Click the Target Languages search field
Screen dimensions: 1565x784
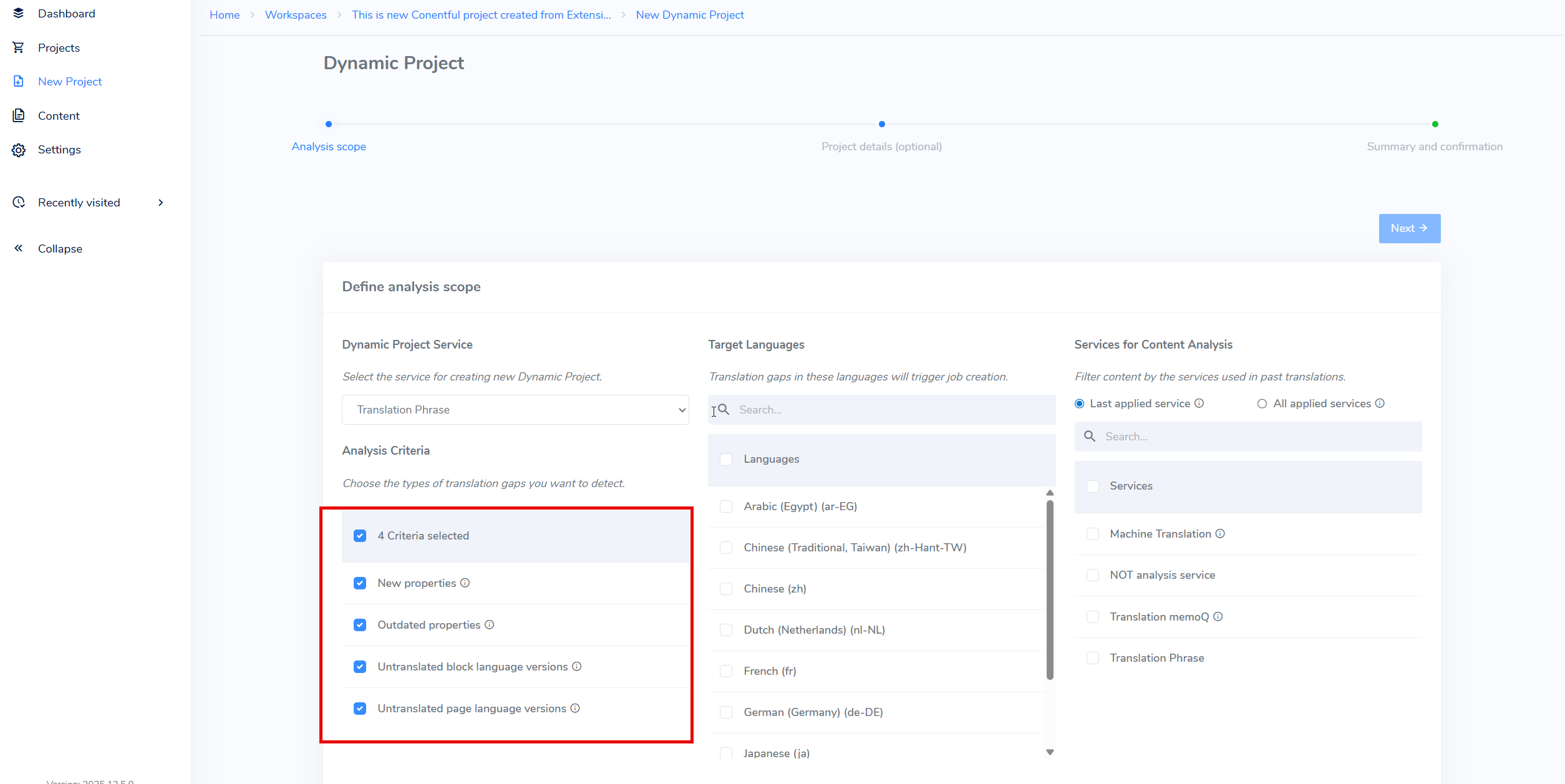[x=881, y=410]
